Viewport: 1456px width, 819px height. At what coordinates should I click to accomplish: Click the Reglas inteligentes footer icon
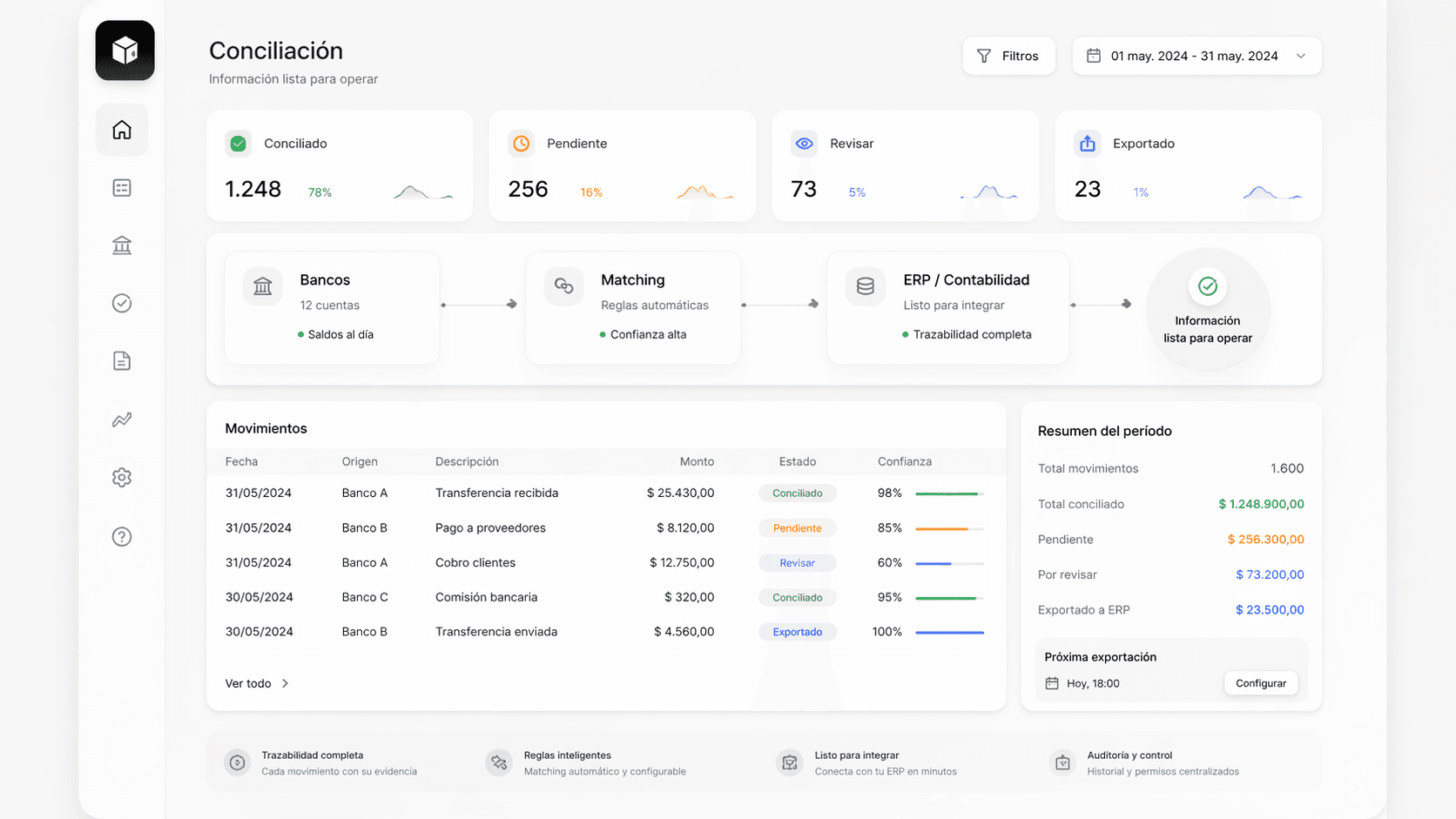pos(499,762)
